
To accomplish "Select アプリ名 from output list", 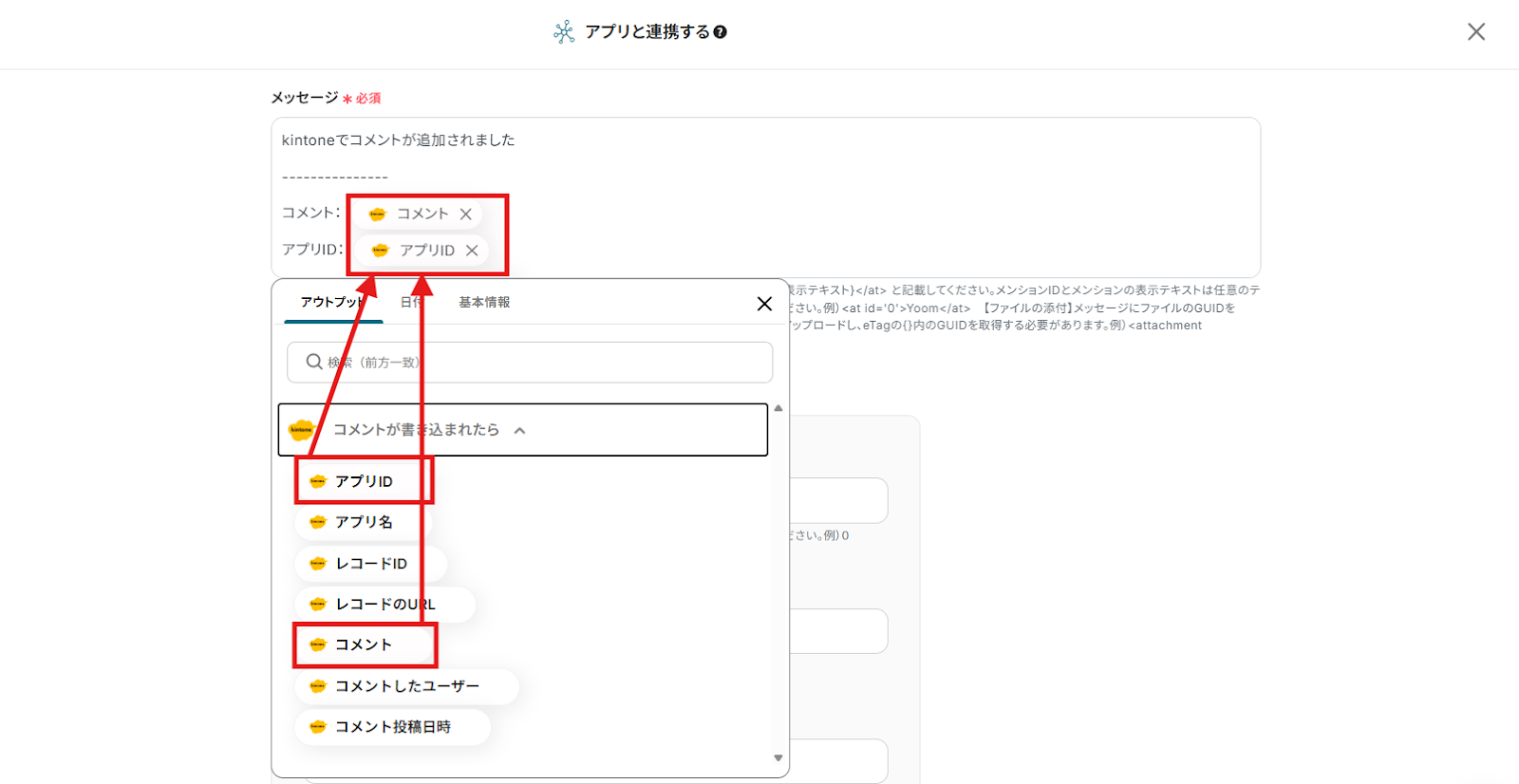I will (x=363, y=522).
